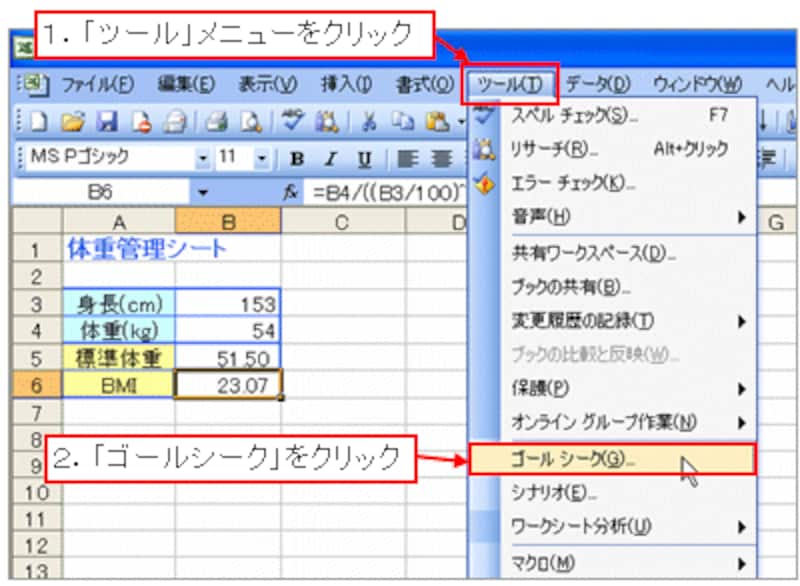Open the font name dropdown MS Pゴシック
The image size is (800, 586).
[x=203, y=159]
